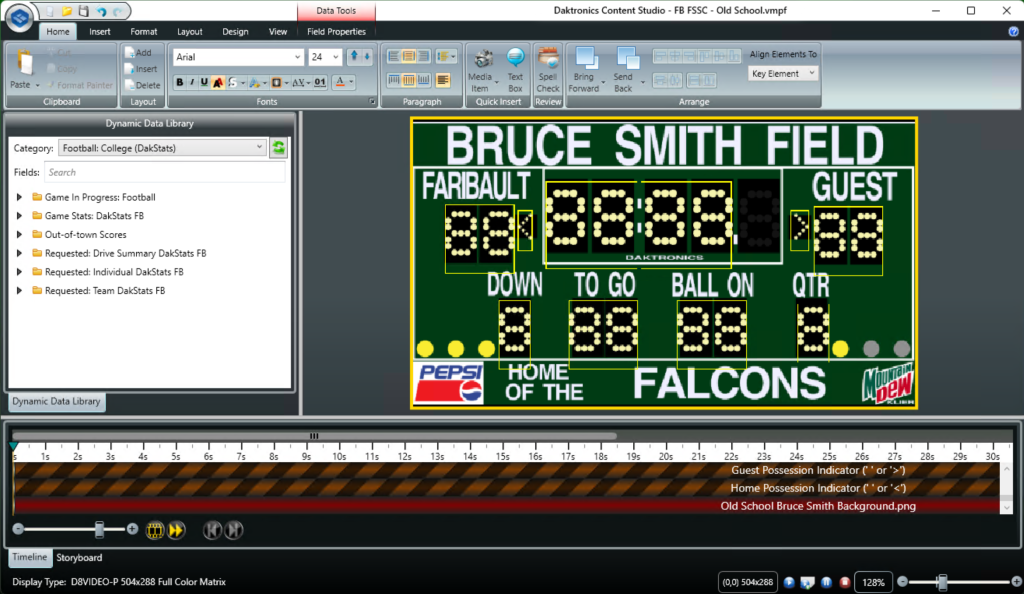Open the Key Element alignment dropdown
The height and width of the screenshot is (594, 1024).
[x=783, y=73]
